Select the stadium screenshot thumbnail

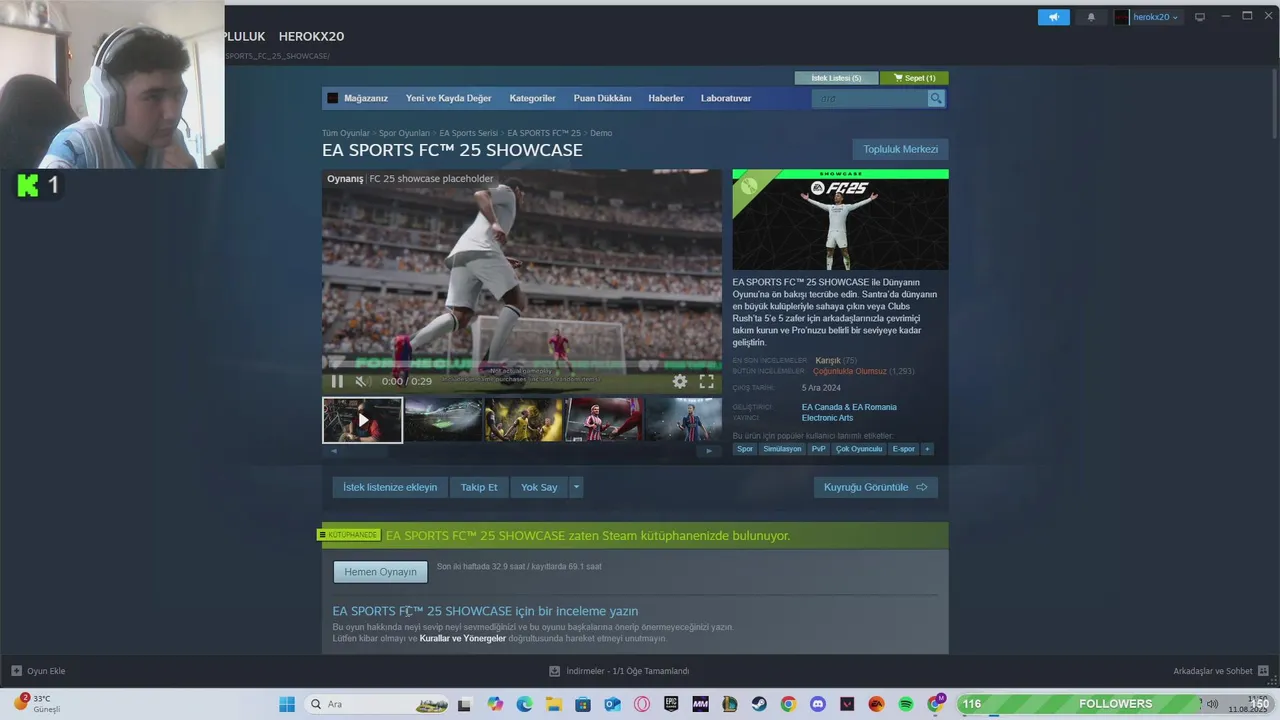(443, 420)
